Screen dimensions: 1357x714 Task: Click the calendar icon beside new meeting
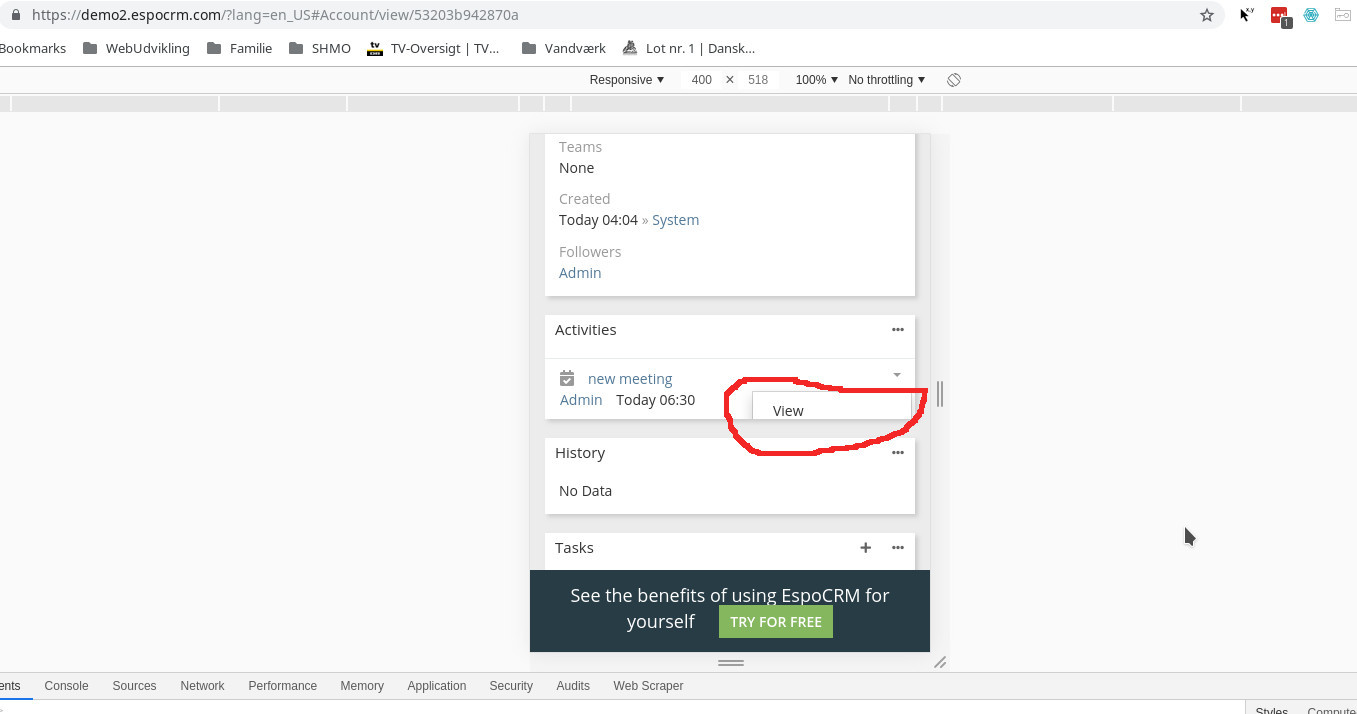[x=567, y=378]
